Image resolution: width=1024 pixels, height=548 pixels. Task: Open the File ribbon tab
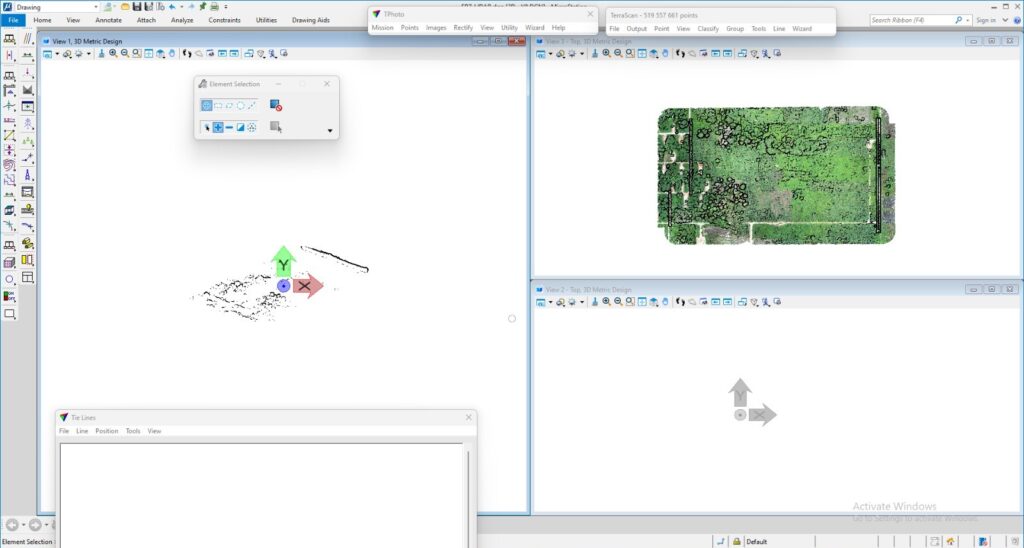point(13,20)
